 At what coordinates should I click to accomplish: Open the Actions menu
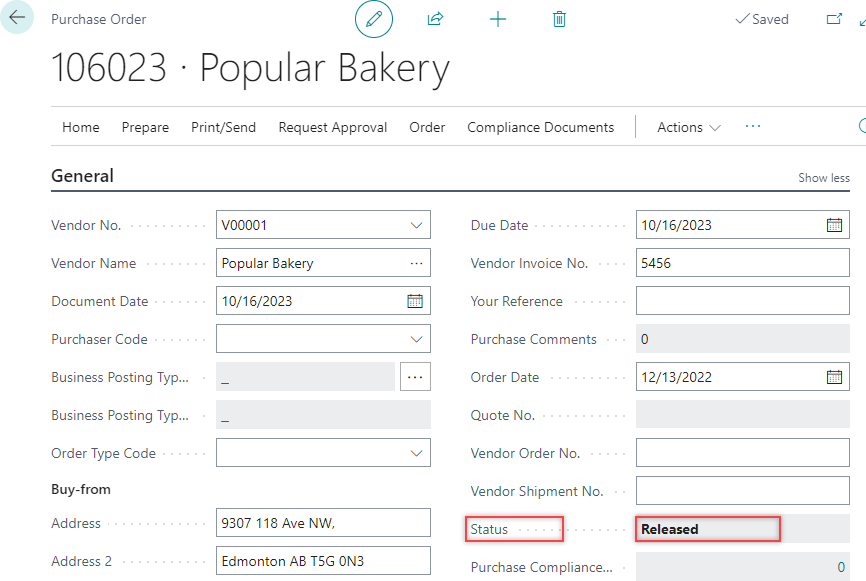688,127
